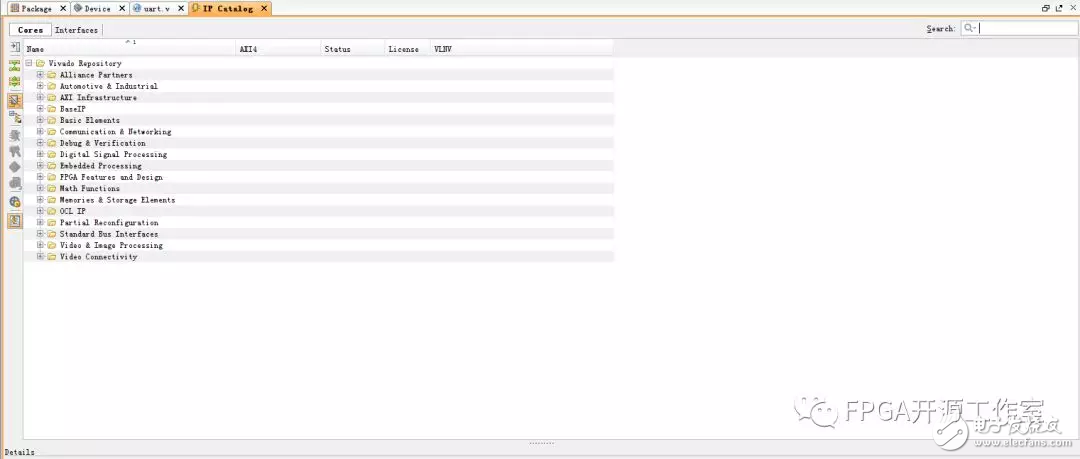Sort by the Name column header
The width and height of the screenshot is (1080, 459).
point(130,49)
